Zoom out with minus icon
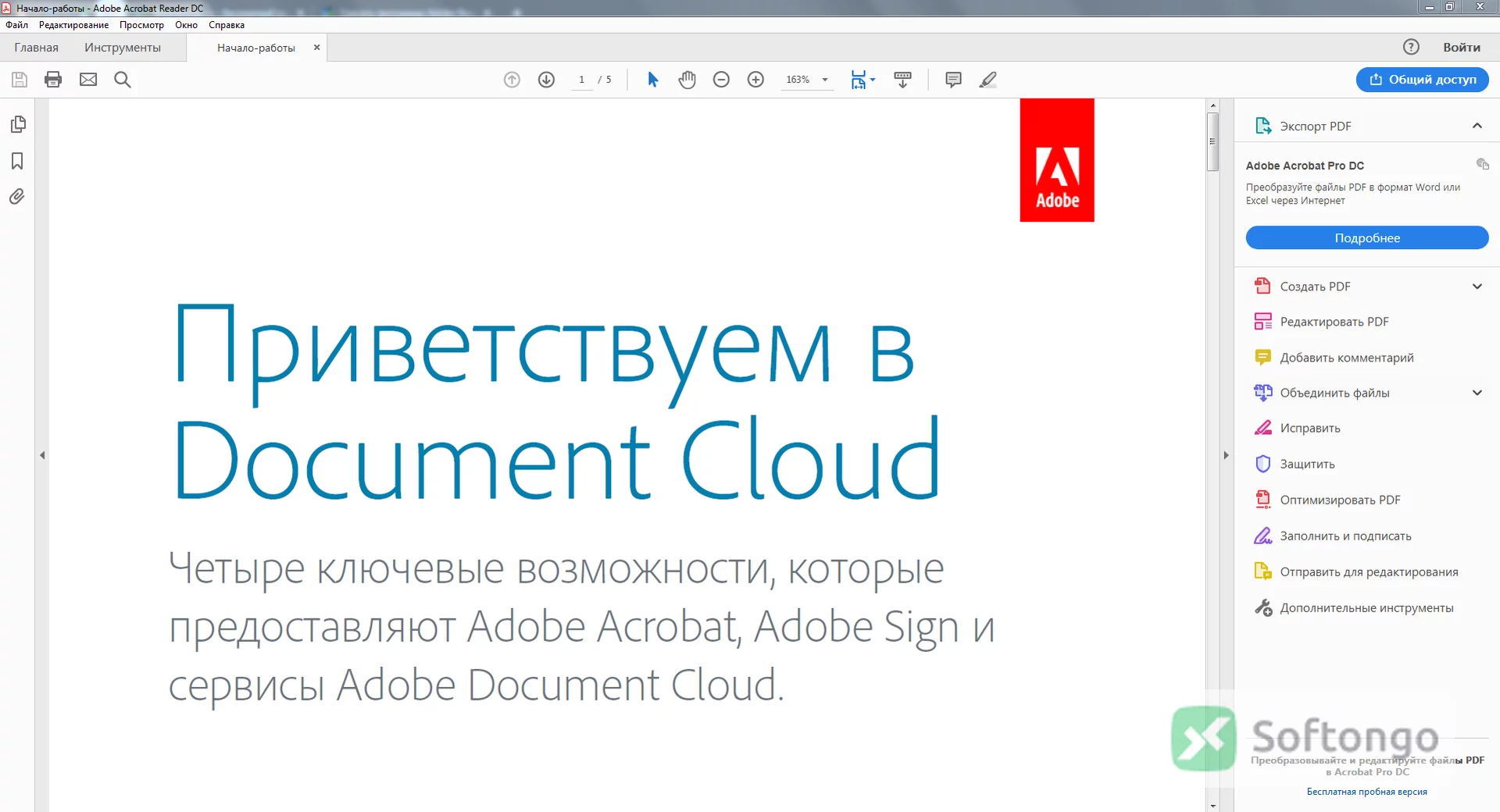The width and height of the screenshot is (1500, 812). tap(721, 80)
